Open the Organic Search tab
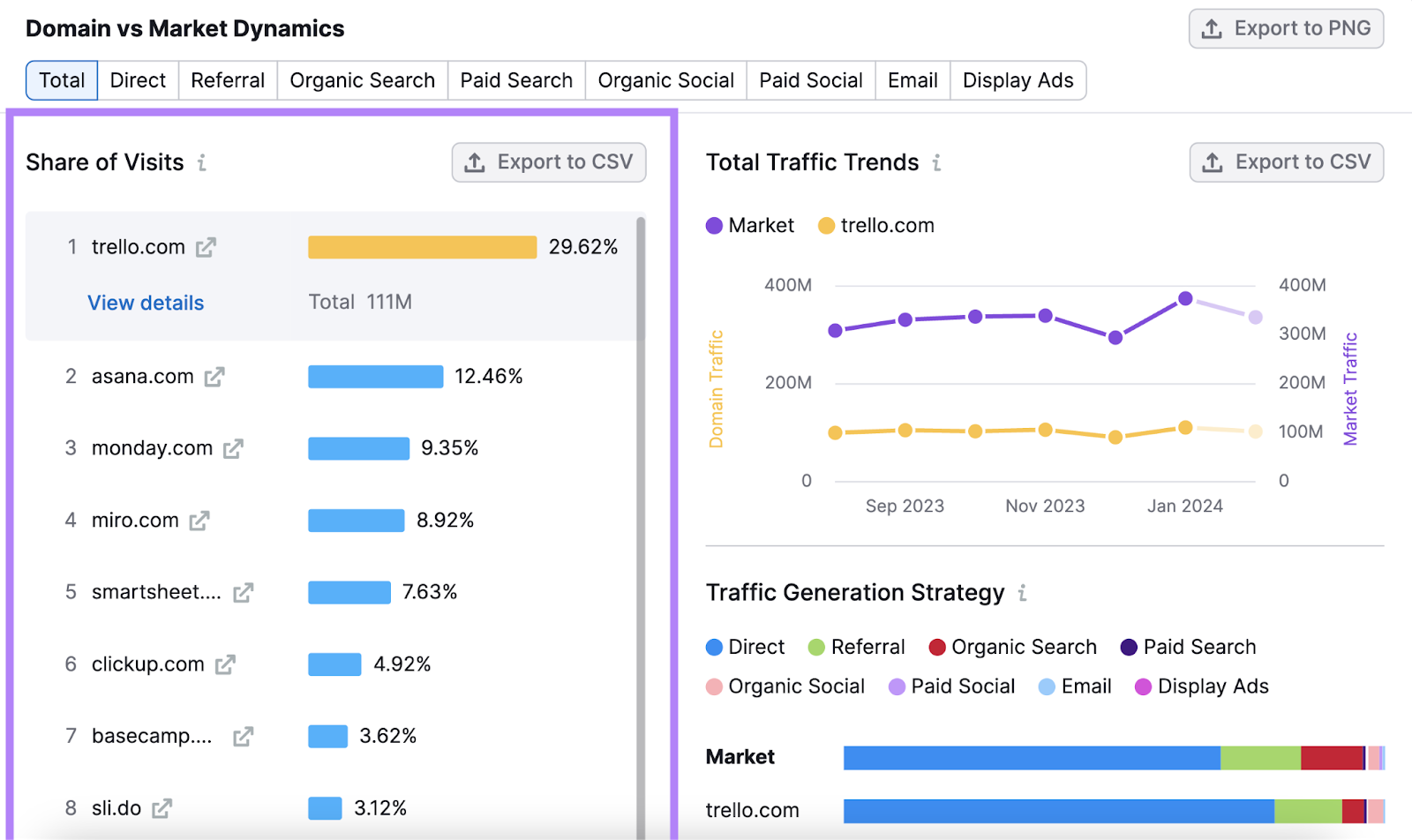 click(363, 80)
